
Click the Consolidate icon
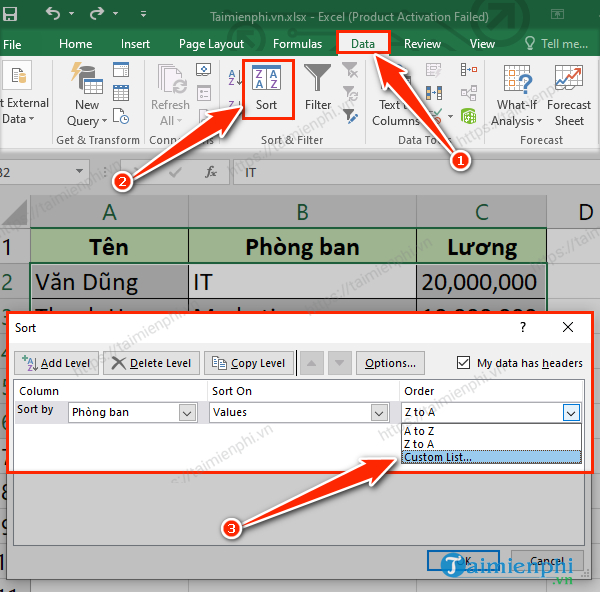pyautogui.click(x=469, y=70)
